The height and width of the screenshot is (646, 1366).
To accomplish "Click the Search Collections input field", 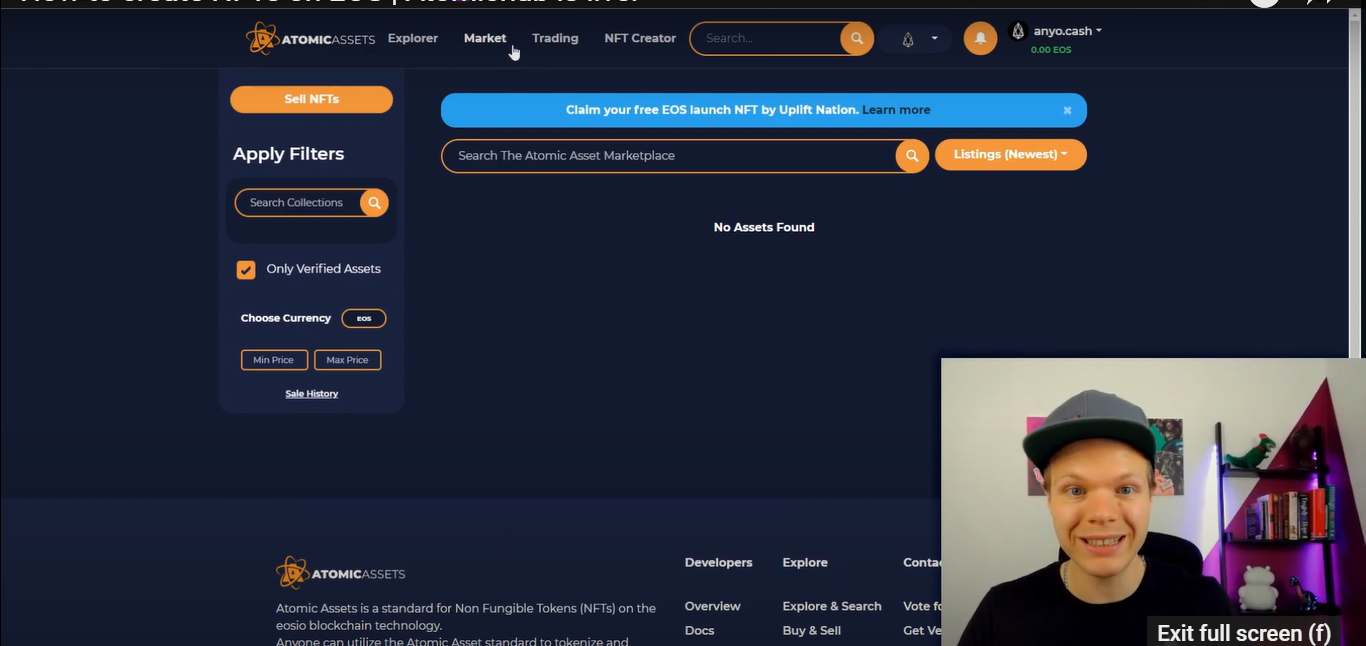I will tap(298, 203).
